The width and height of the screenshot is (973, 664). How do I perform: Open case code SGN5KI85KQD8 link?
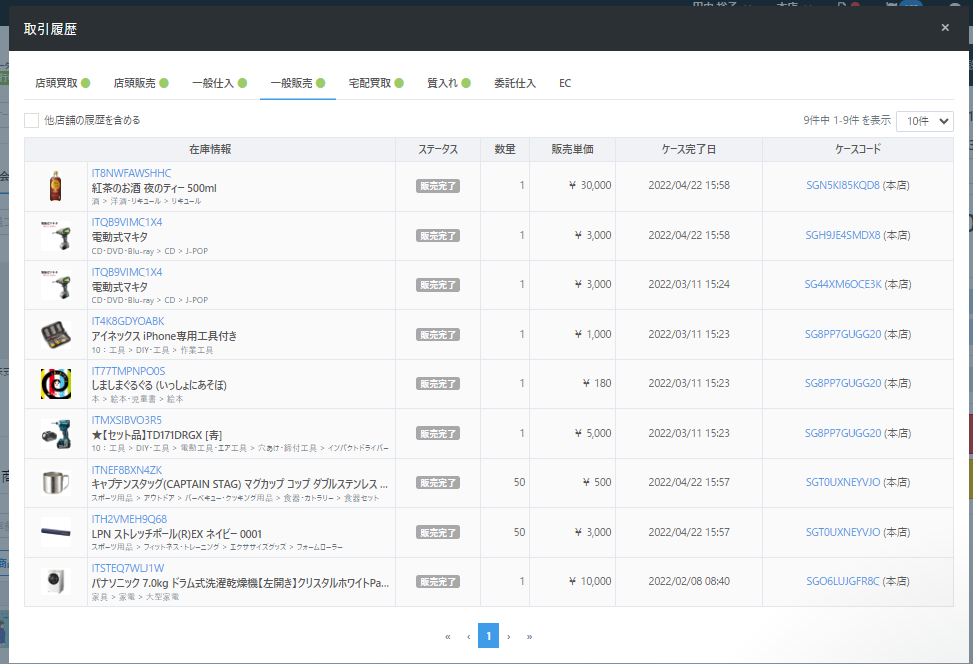[843, 186]
